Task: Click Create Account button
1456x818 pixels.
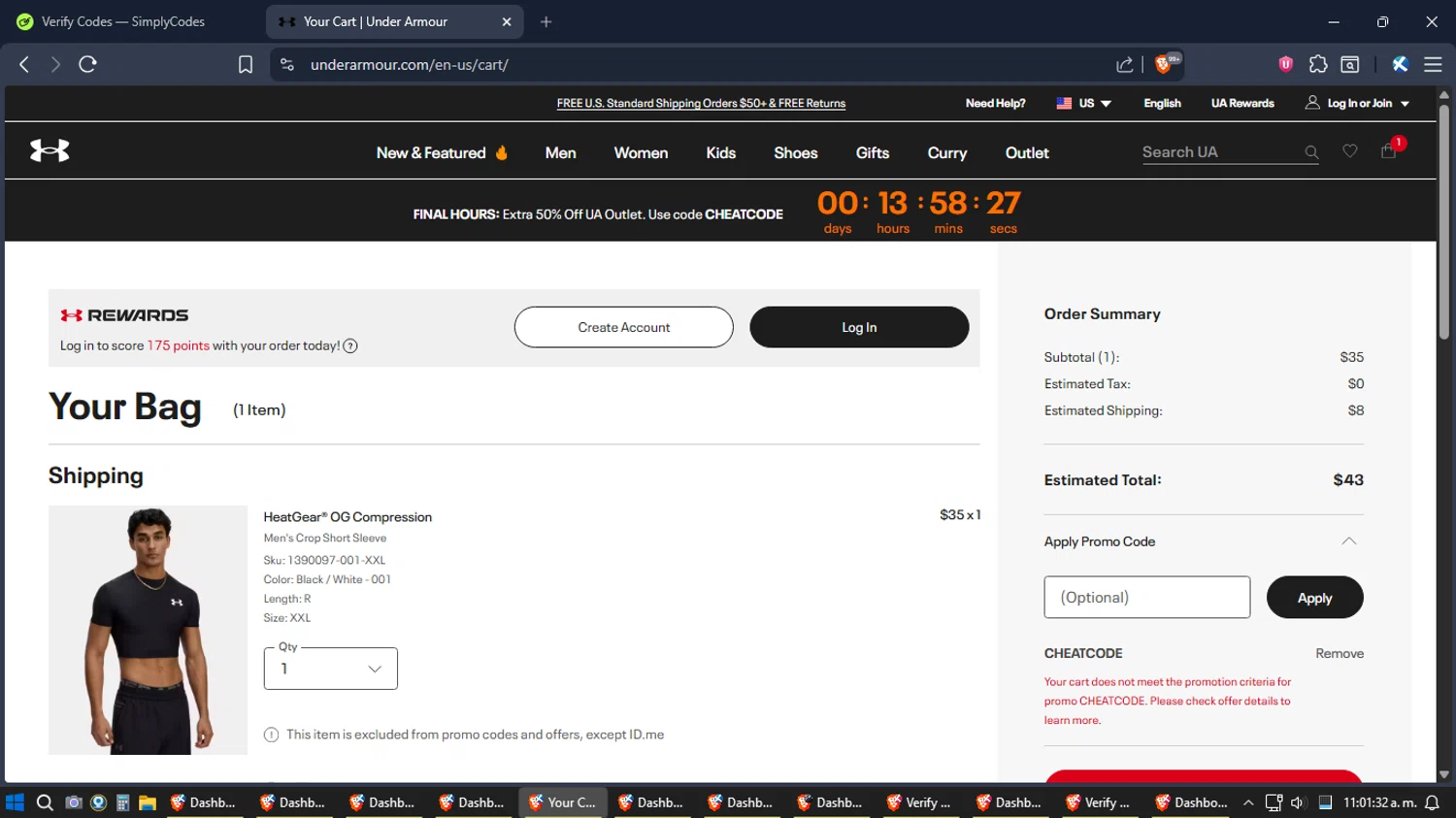Action: click(x=624, y=327)
